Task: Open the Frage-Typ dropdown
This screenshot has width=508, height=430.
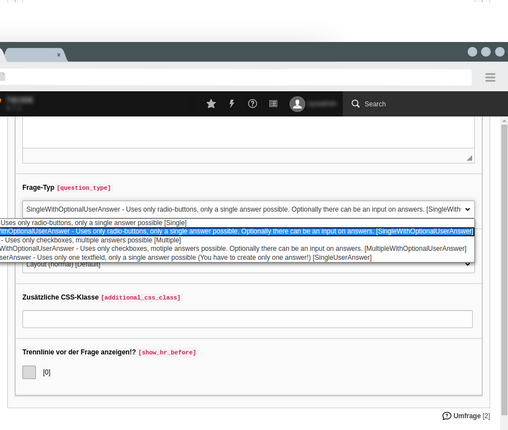Action: [248, 209]
